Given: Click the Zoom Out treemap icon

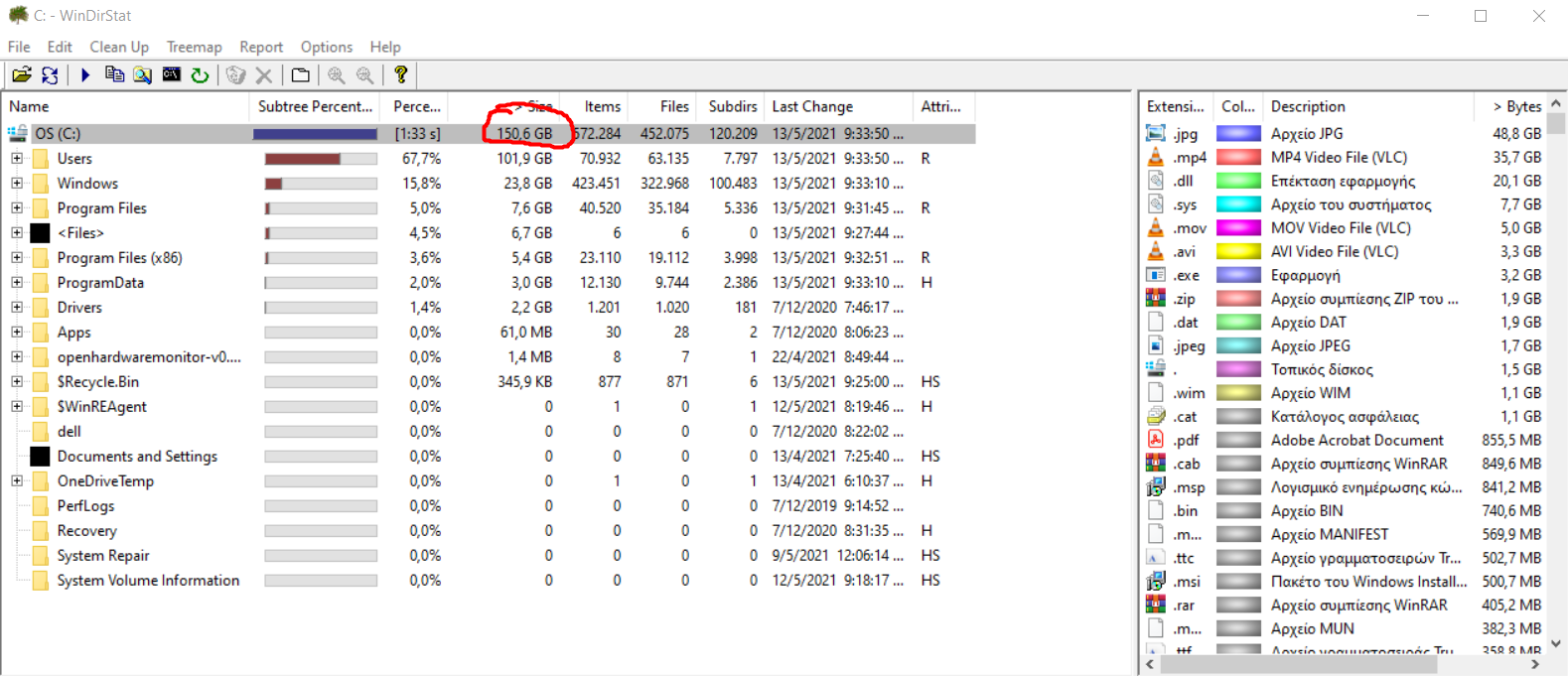Looking at the screenshot, I should click(x=365, y=75).
